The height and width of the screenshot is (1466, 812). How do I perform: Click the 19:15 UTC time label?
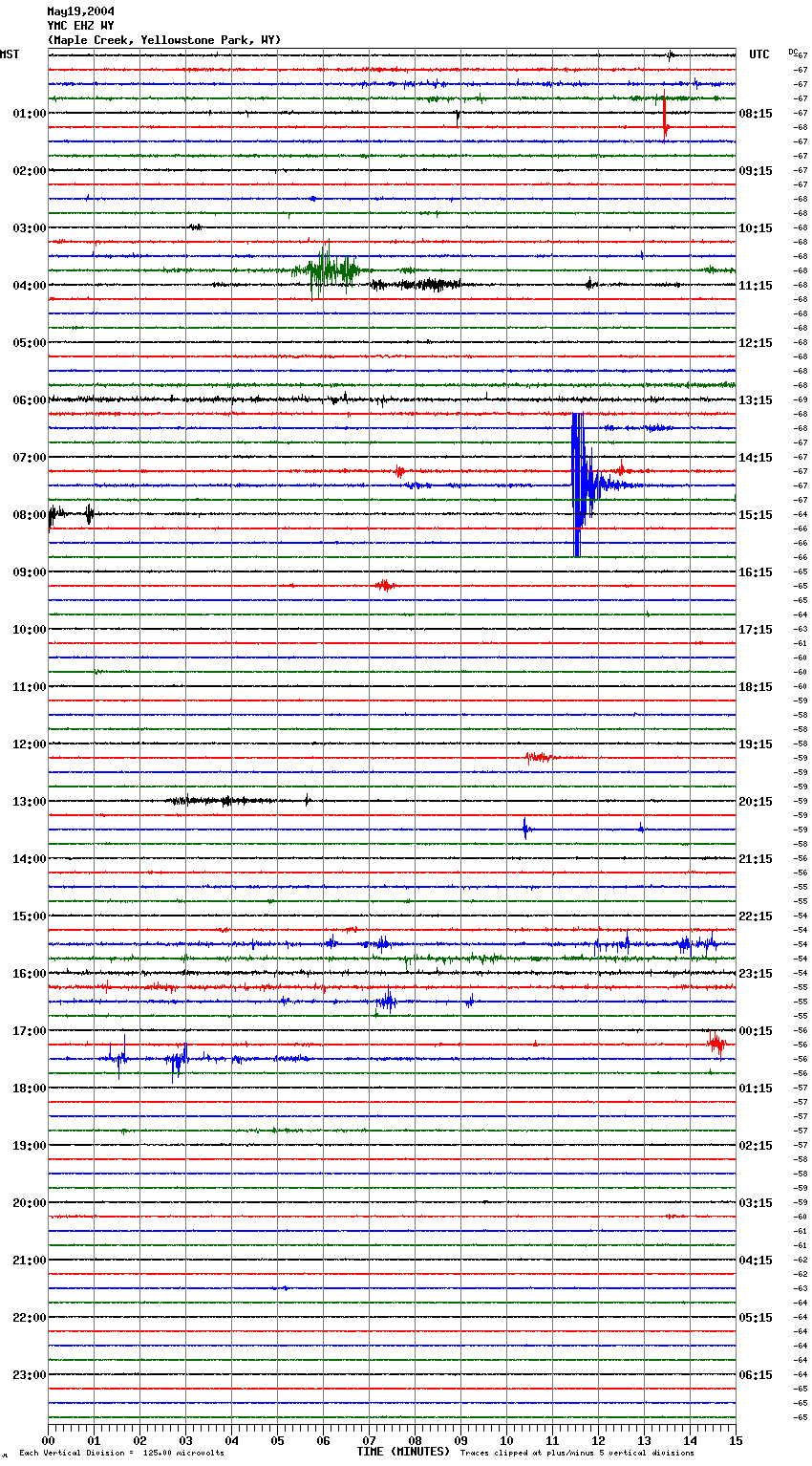pyautogui.click(x=756, y=744)
